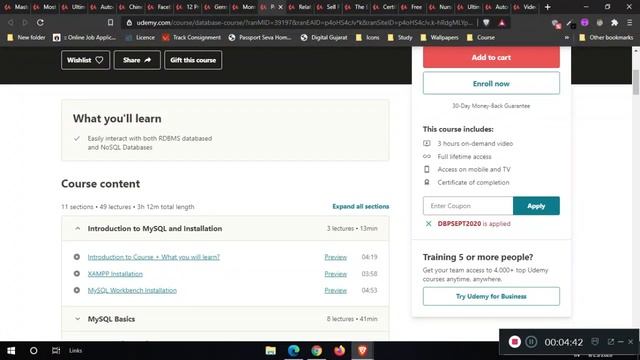Preview the XAMPP Installation lecture

click(x=336, y=274)
